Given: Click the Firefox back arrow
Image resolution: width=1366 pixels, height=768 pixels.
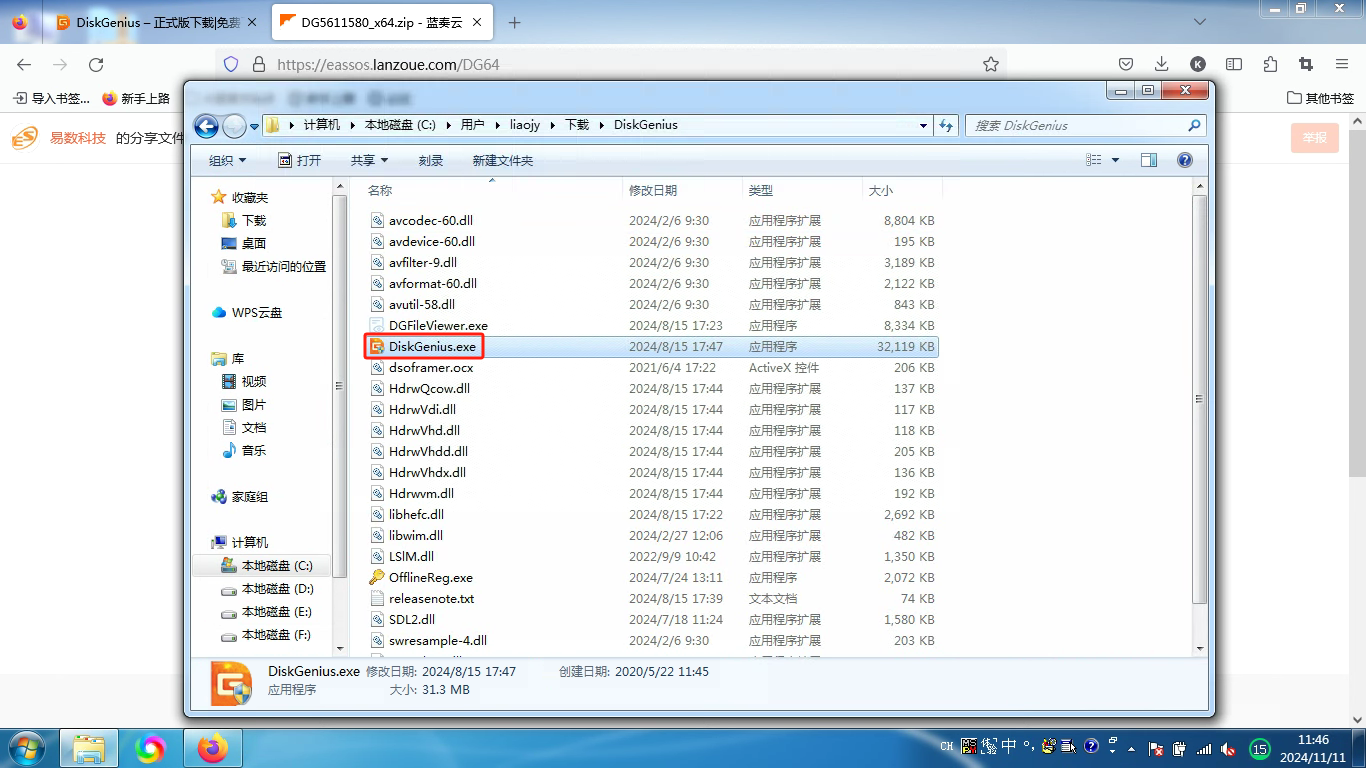Looking at the screenshot, I should pyautogui.click(x=23, y=64).
